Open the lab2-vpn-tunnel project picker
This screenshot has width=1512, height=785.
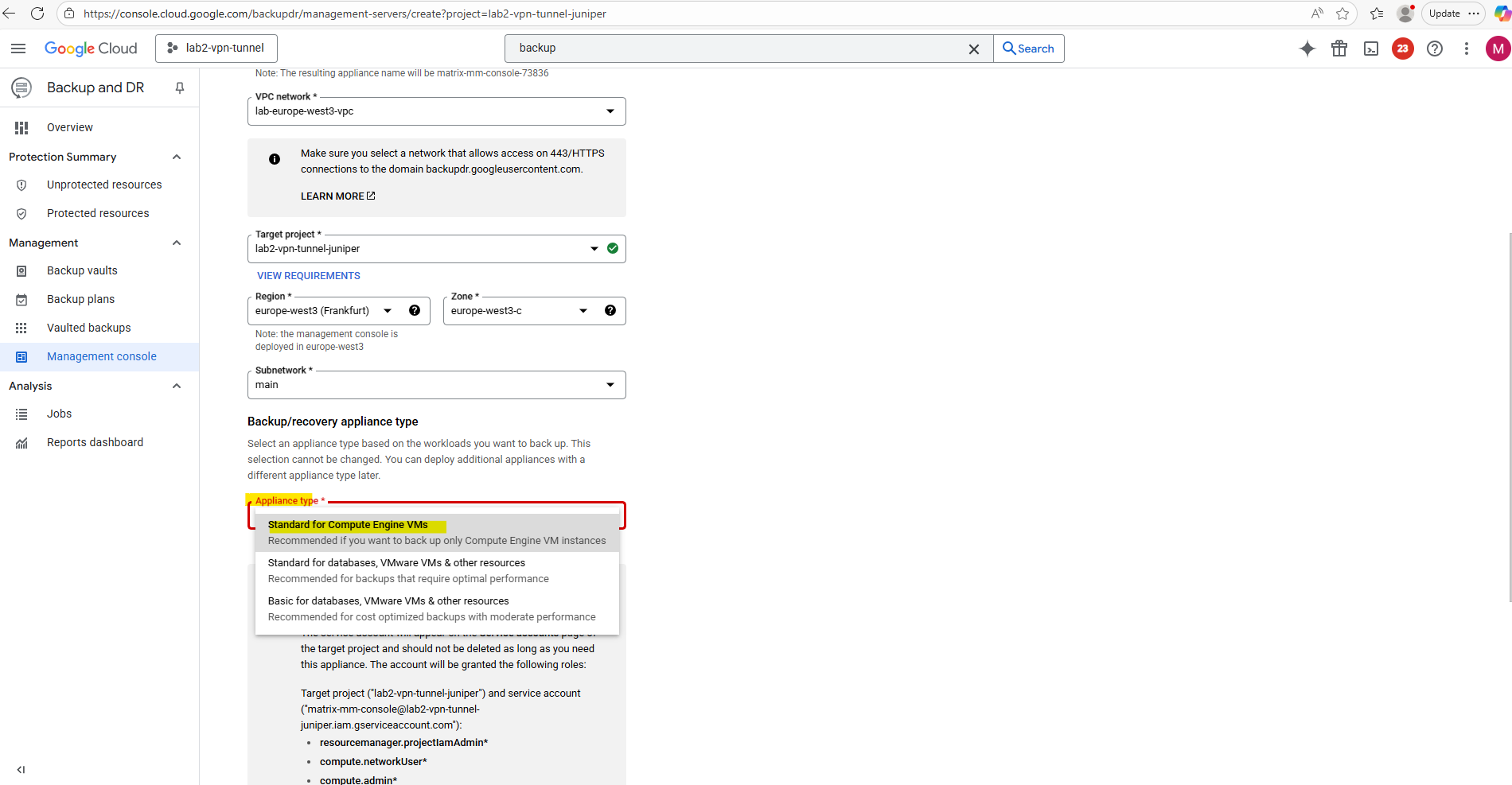point(216,49)
